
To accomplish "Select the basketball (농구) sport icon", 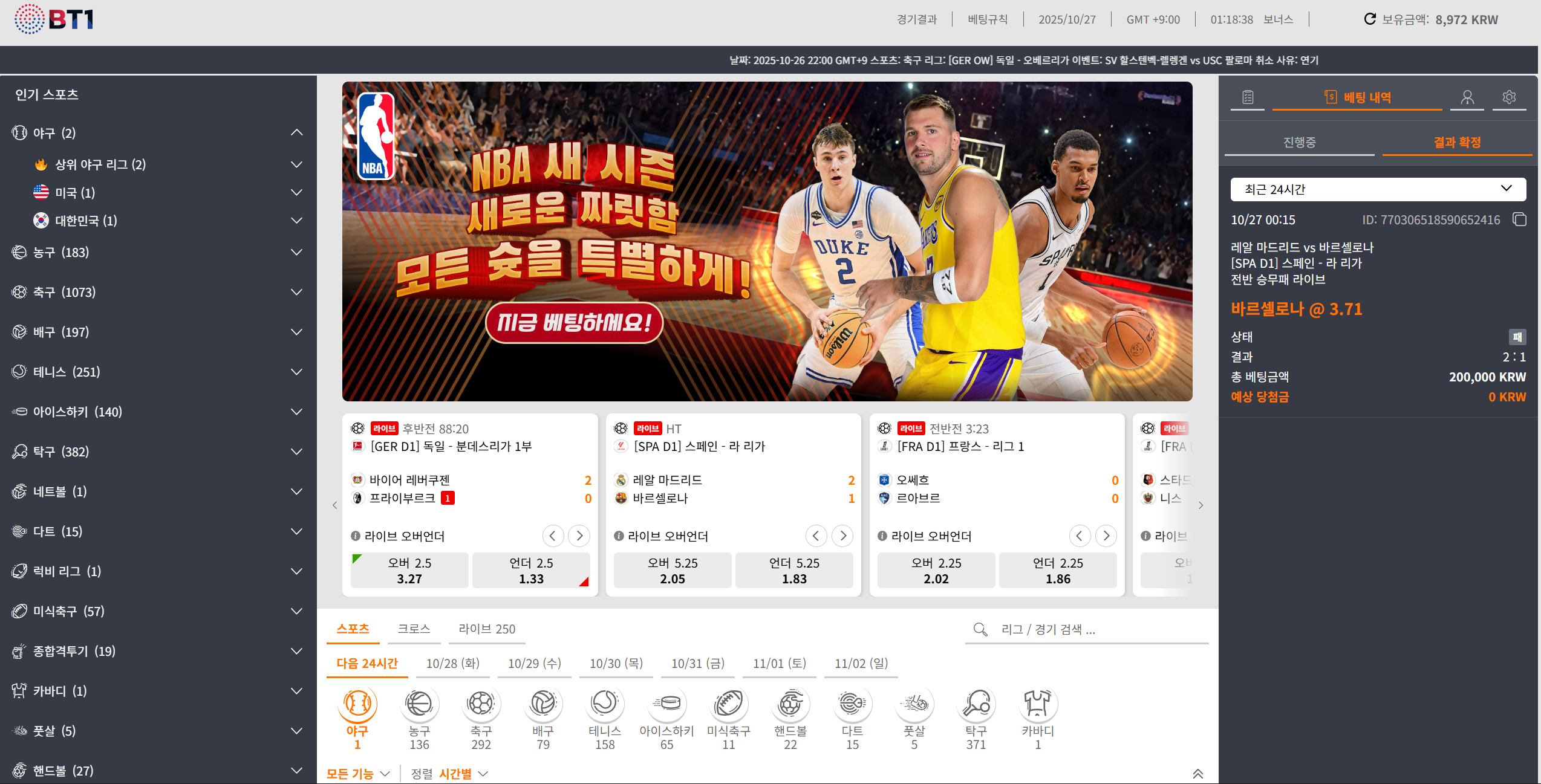I will pyautogui.click(x=419, y=704).
